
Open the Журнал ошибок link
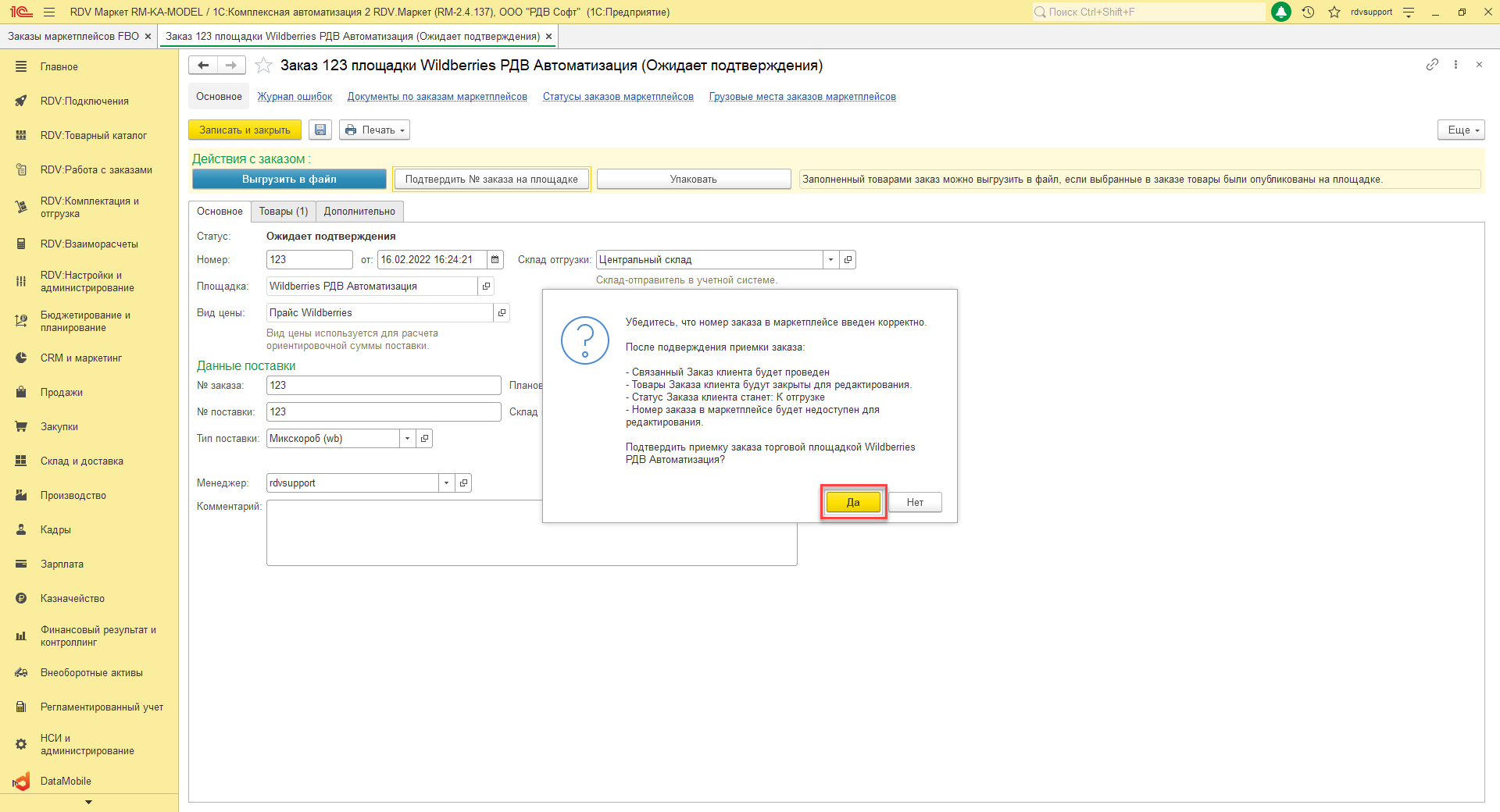click(295, 97)
